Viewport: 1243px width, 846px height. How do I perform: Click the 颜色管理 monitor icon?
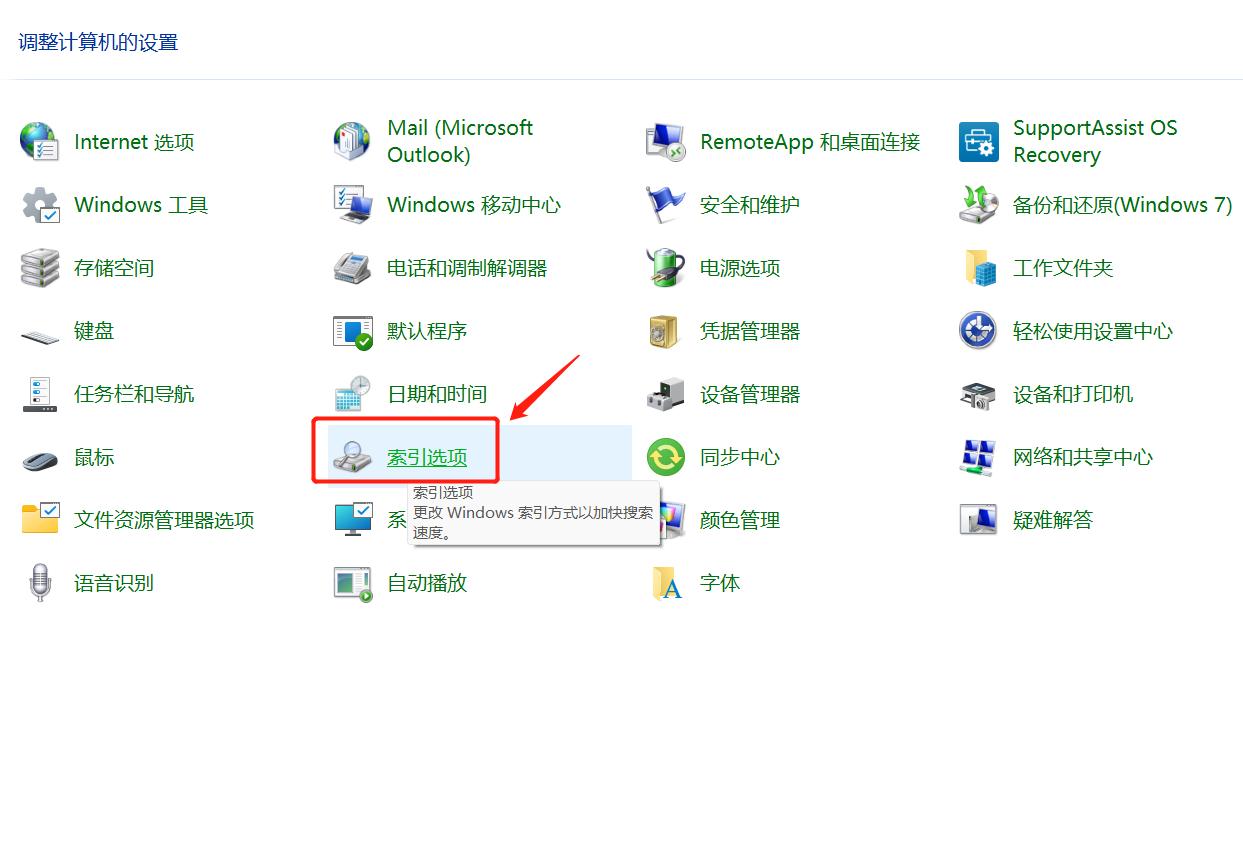click(671, 520)
